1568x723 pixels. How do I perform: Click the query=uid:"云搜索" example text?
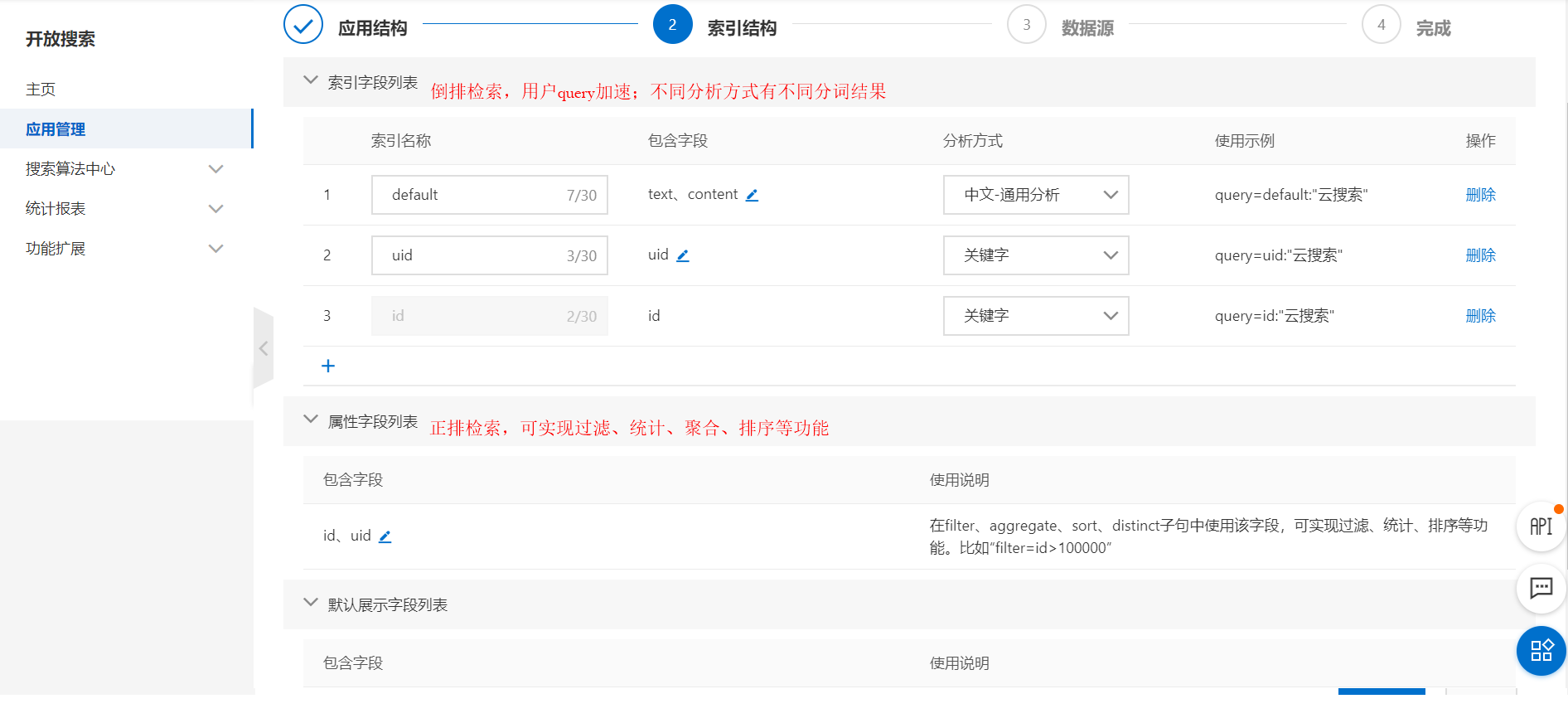[1279, 255]
